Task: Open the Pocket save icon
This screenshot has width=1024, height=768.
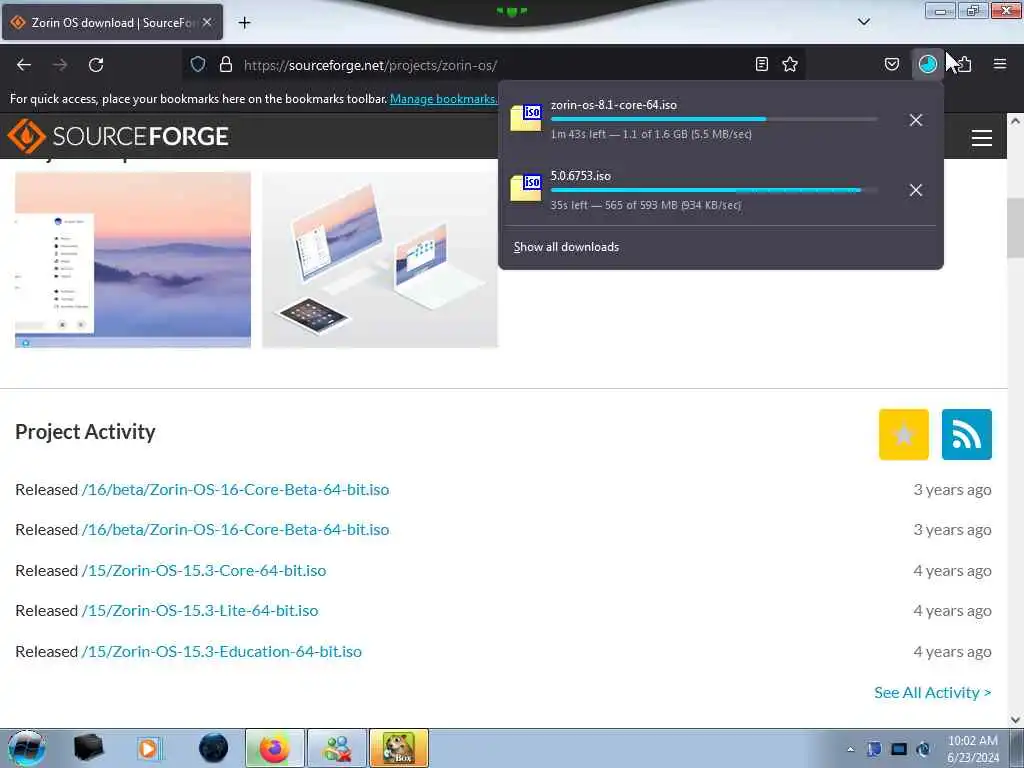Action: [891, 64]
